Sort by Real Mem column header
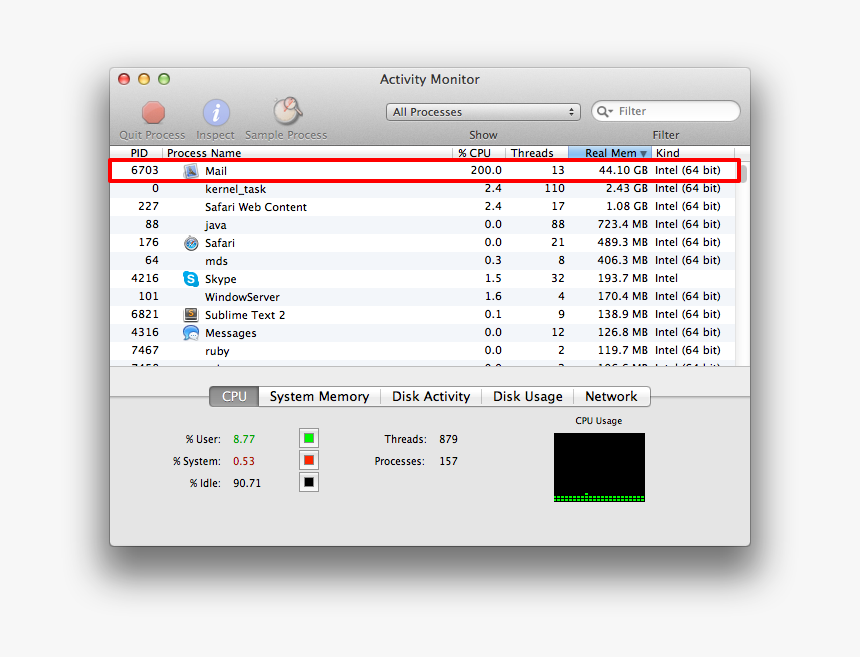This screenshot has height=657, width=860. pyautogui.click(x=610, y=153)
